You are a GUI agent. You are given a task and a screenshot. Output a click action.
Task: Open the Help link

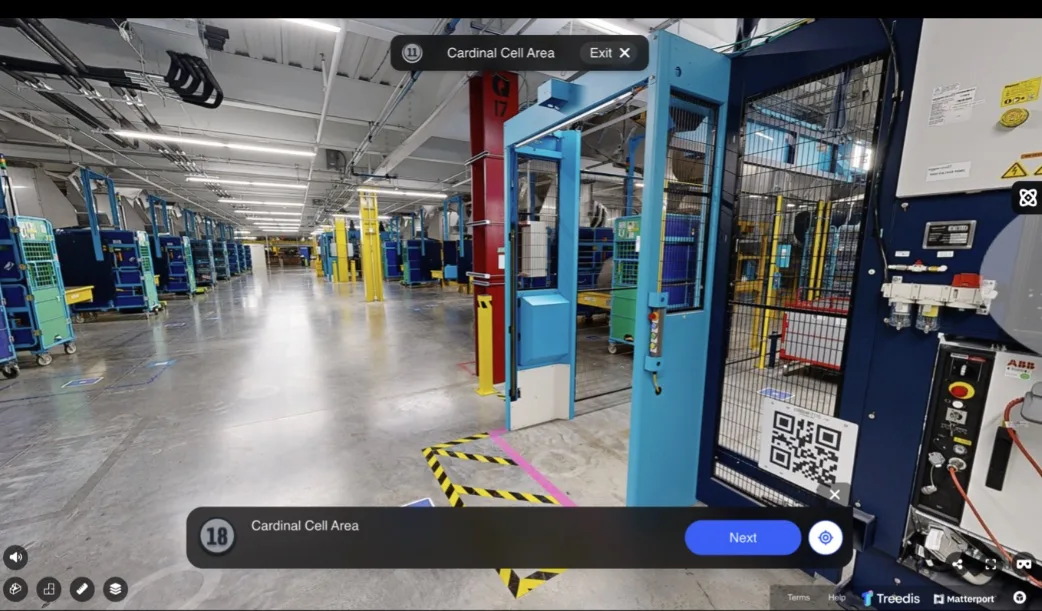(x=837, y=598)
